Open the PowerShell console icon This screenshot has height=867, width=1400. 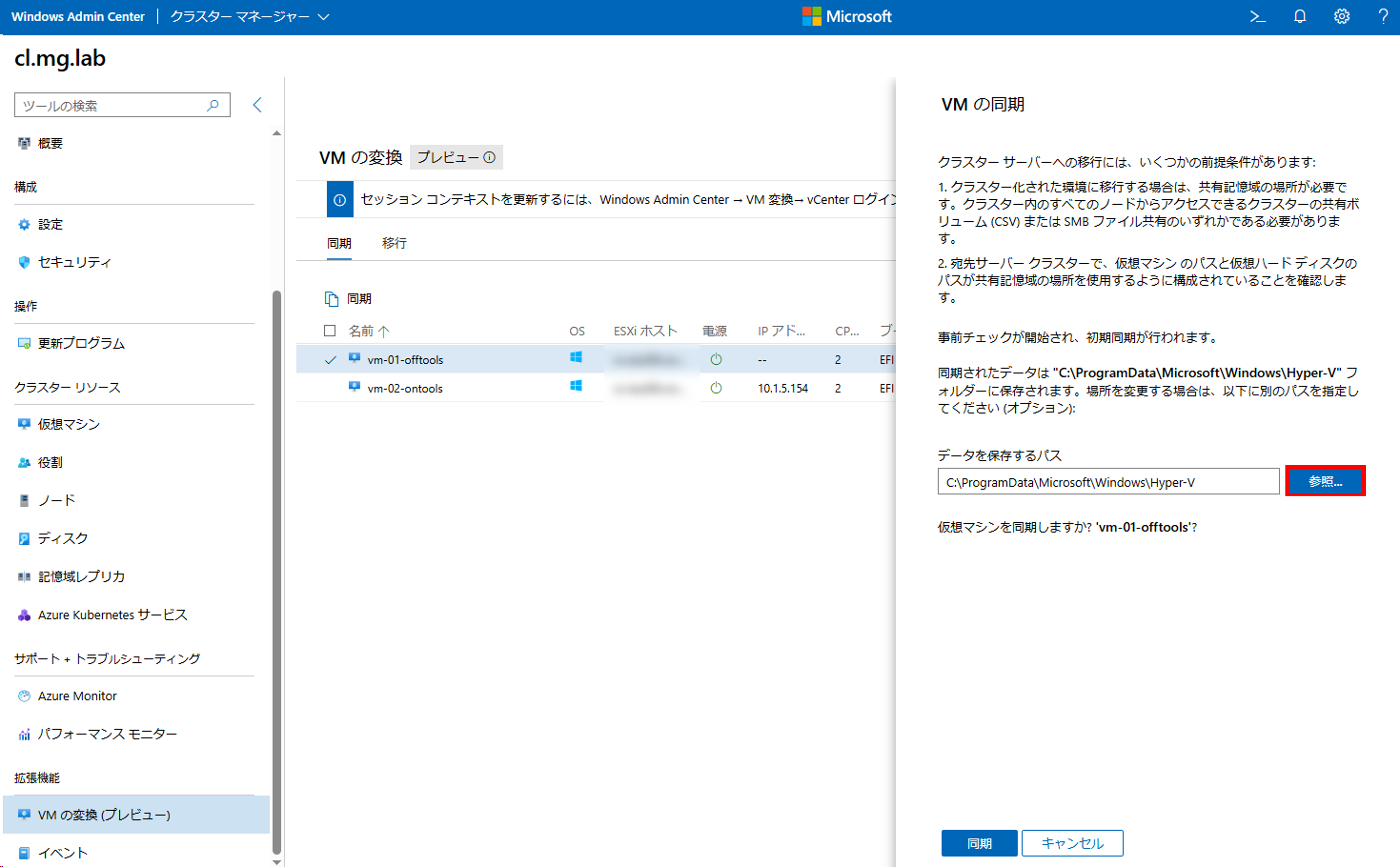click(x=1257, y=16)
